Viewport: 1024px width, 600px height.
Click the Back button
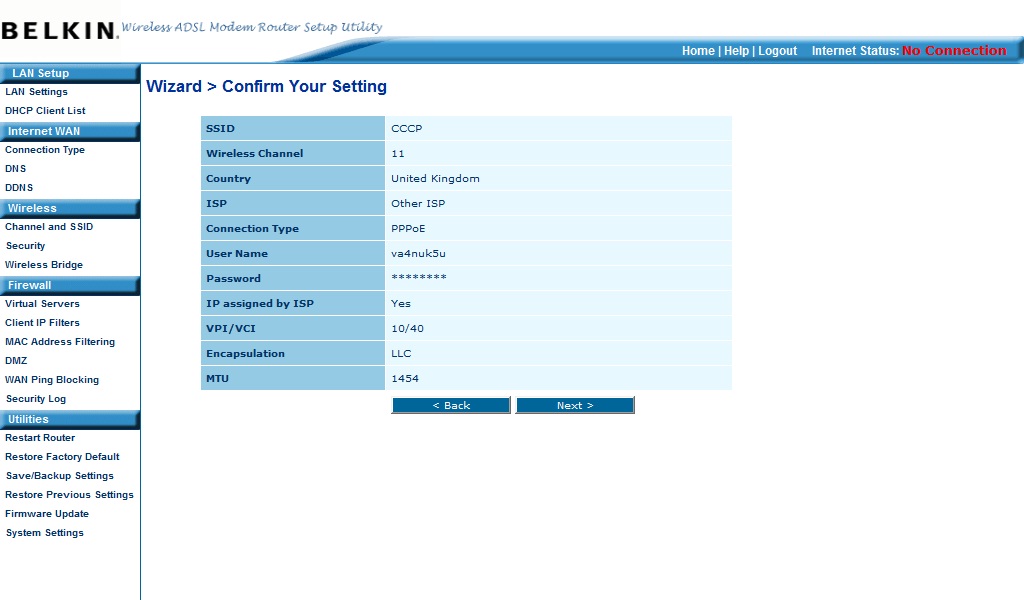(451, 405)
